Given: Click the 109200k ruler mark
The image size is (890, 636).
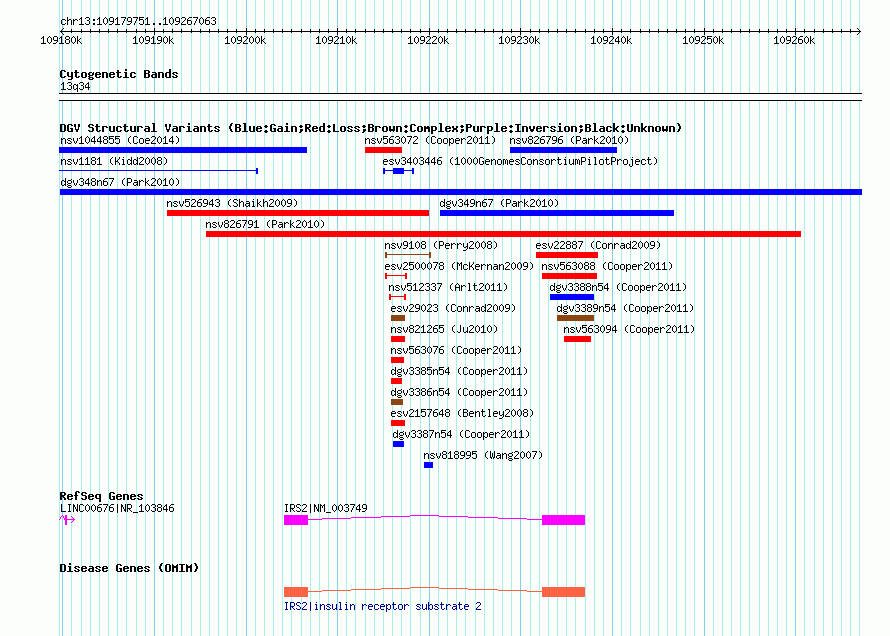Looking at the screenshot, I should [245, 40].
